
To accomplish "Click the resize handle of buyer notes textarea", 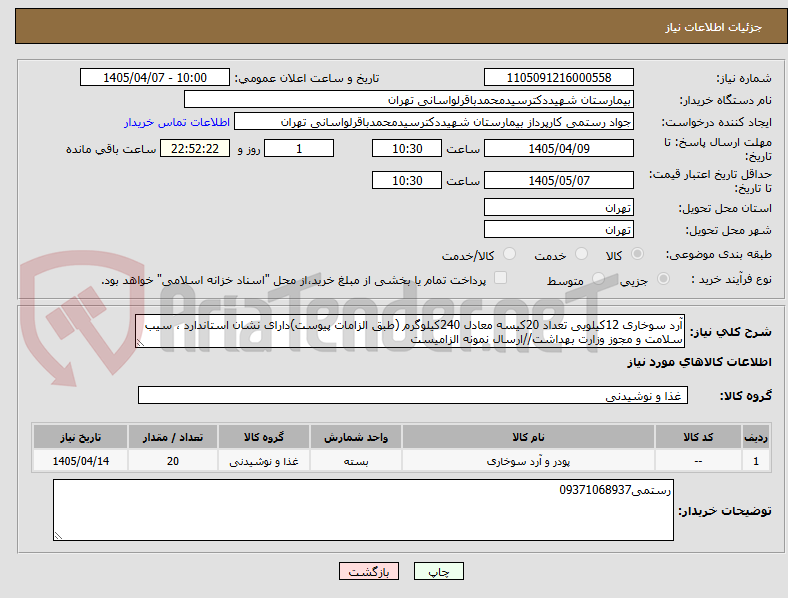I will 58,536.
